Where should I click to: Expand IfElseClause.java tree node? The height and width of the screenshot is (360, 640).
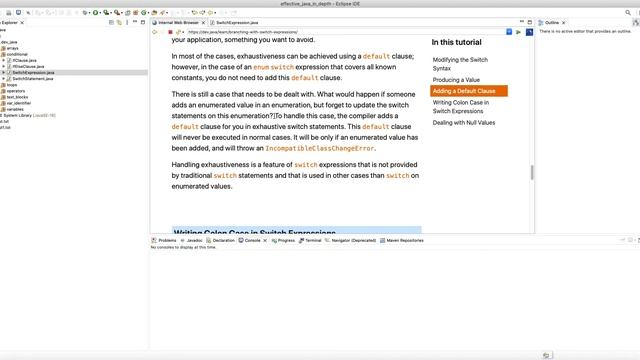[x=4, y=66]
